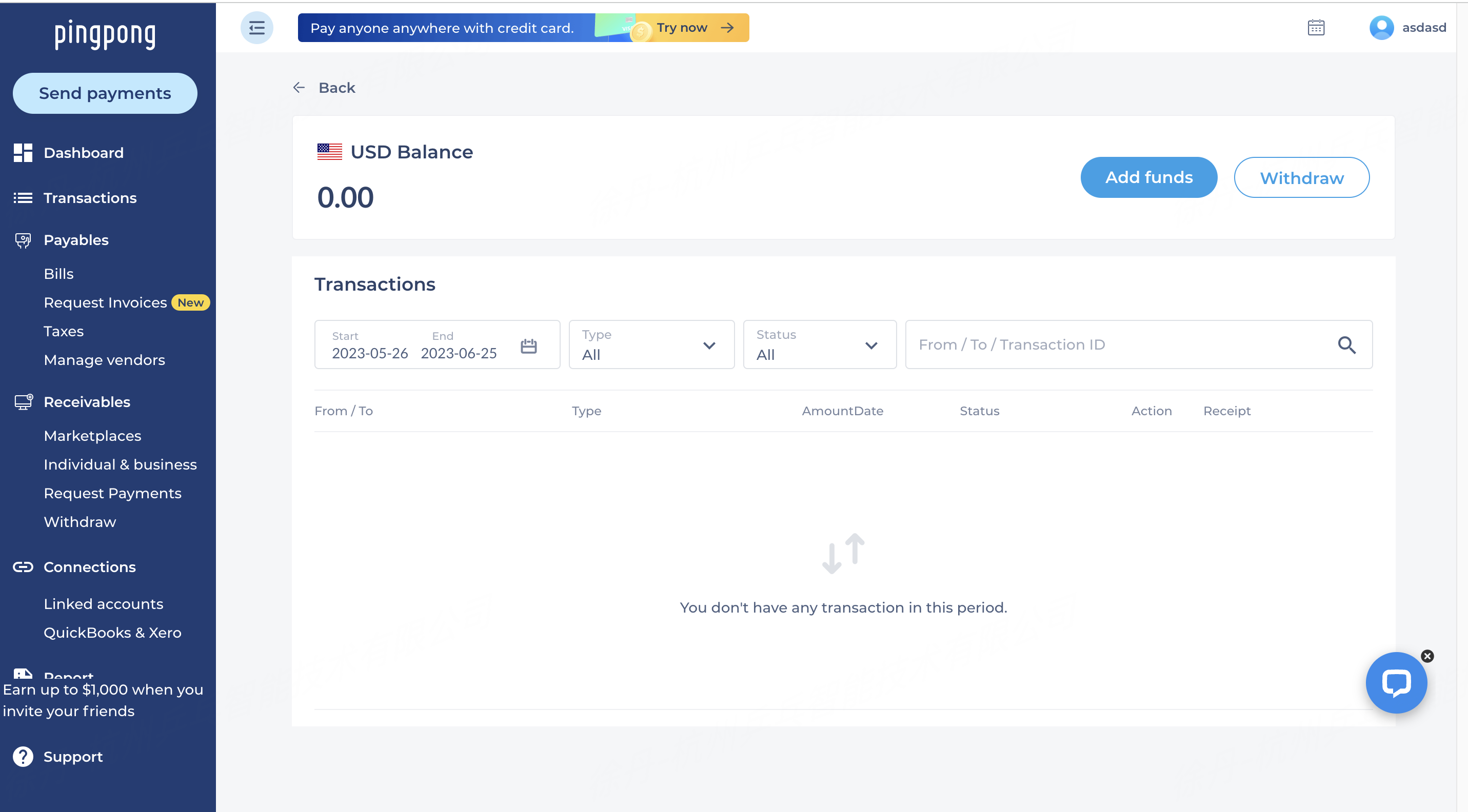Click the user avatar icon
Image resolution: width=1468 pixels, height=812 pixels.
point(1381,27)
